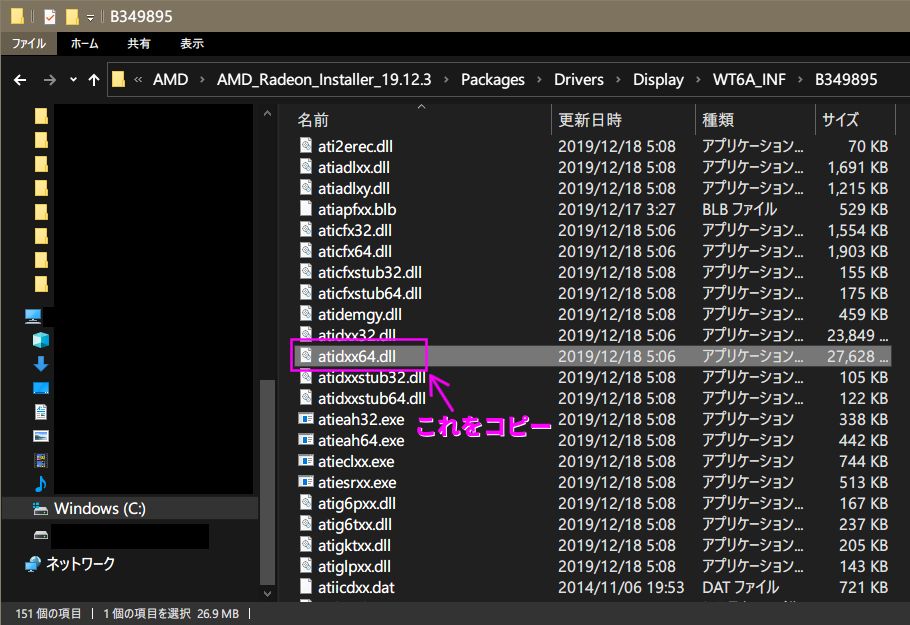Viewport: 910px width, 625px height.
Task: Sort by 更新日時 column header
Action: point(590,120)
